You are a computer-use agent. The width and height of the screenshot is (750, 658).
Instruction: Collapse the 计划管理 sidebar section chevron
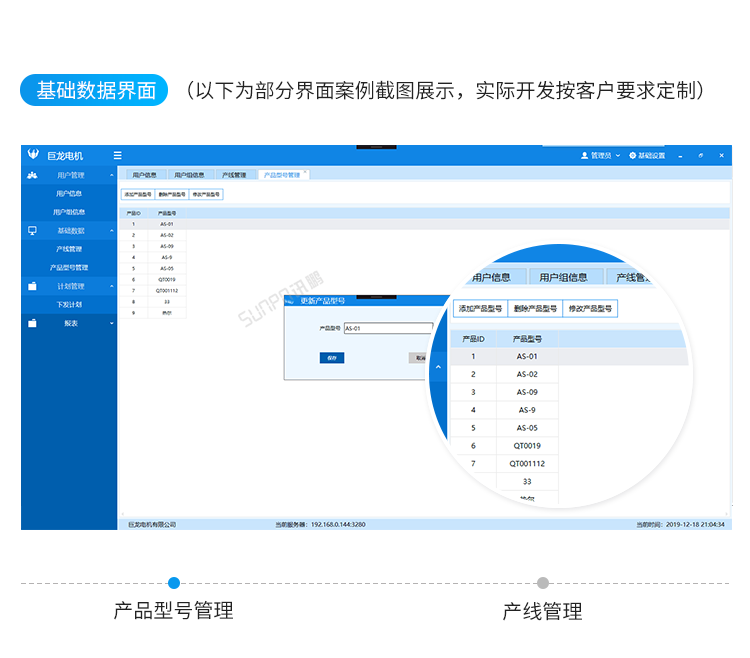(x=111, y=286)
